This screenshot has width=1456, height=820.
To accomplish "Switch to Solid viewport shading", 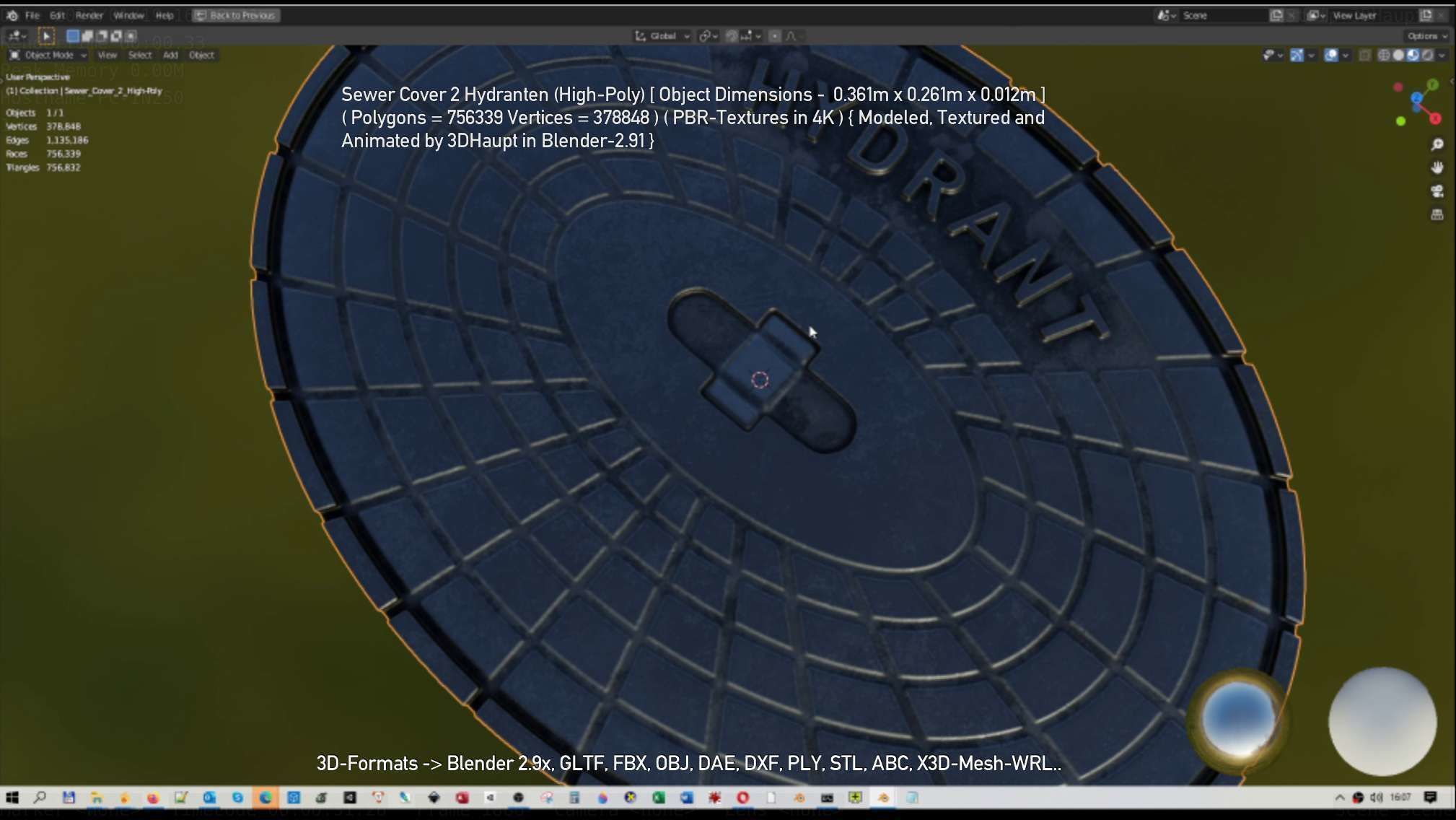I will tap(1398, 55).
